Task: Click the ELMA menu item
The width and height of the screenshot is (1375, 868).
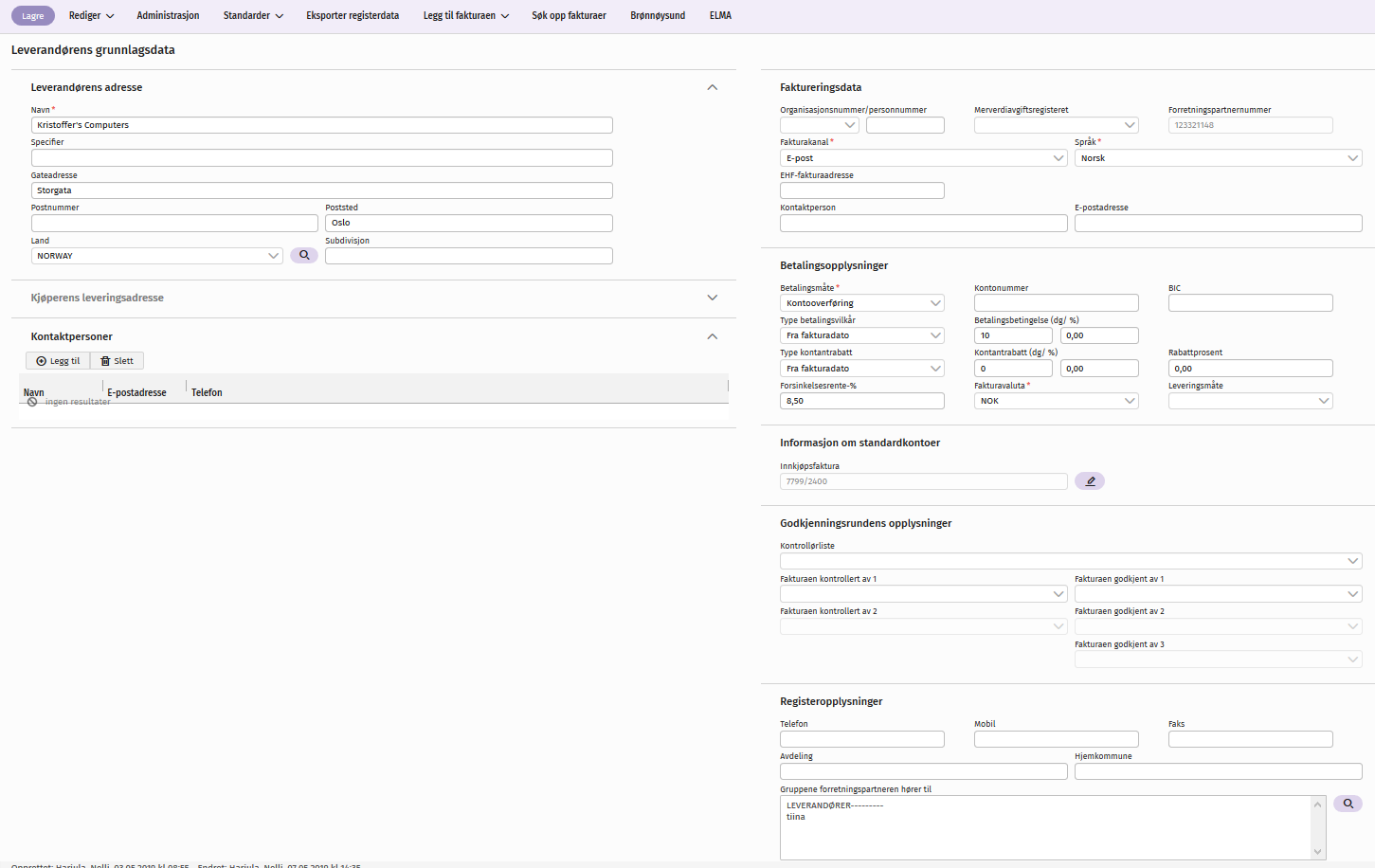Action: (x=720, y=16)
